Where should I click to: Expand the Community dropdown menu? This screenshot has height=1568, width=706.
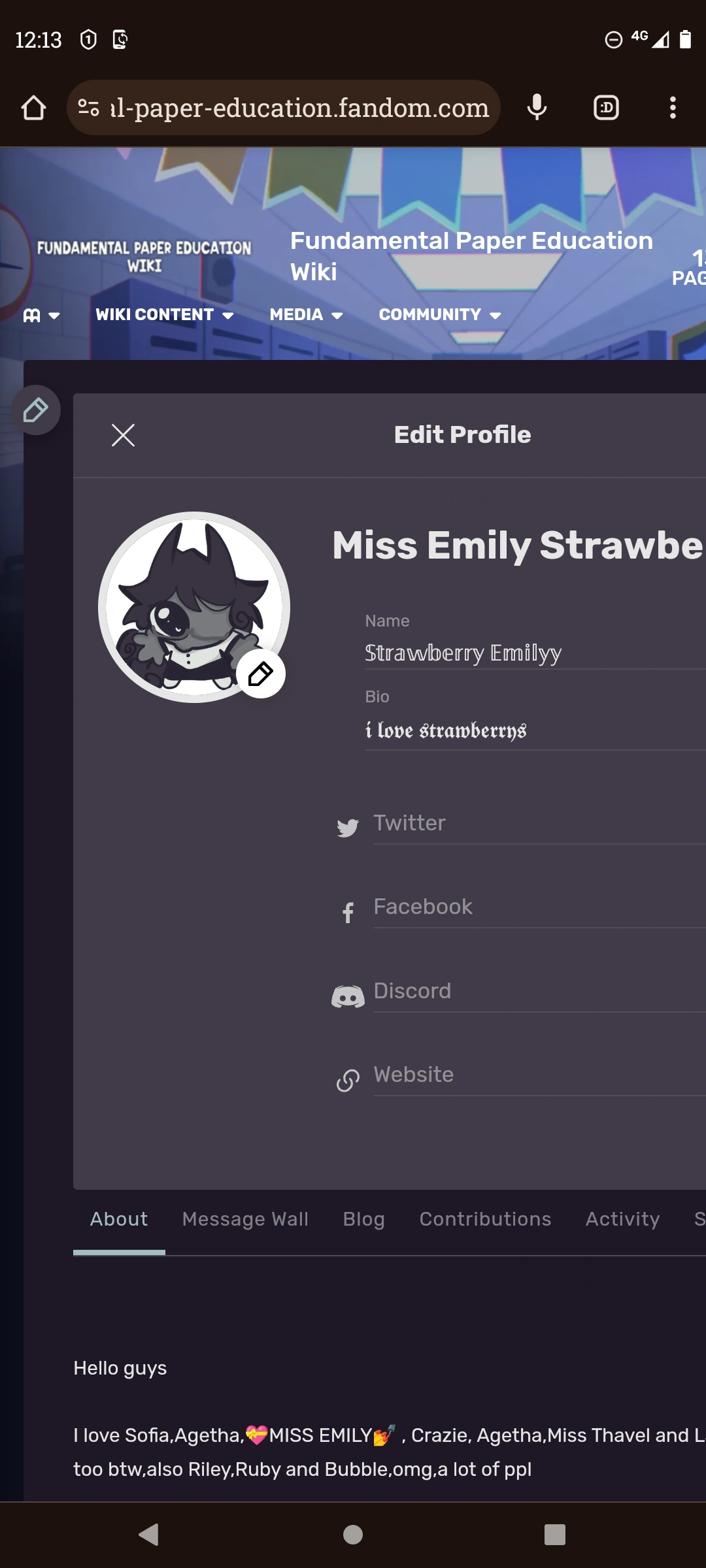tap(441, 315)
